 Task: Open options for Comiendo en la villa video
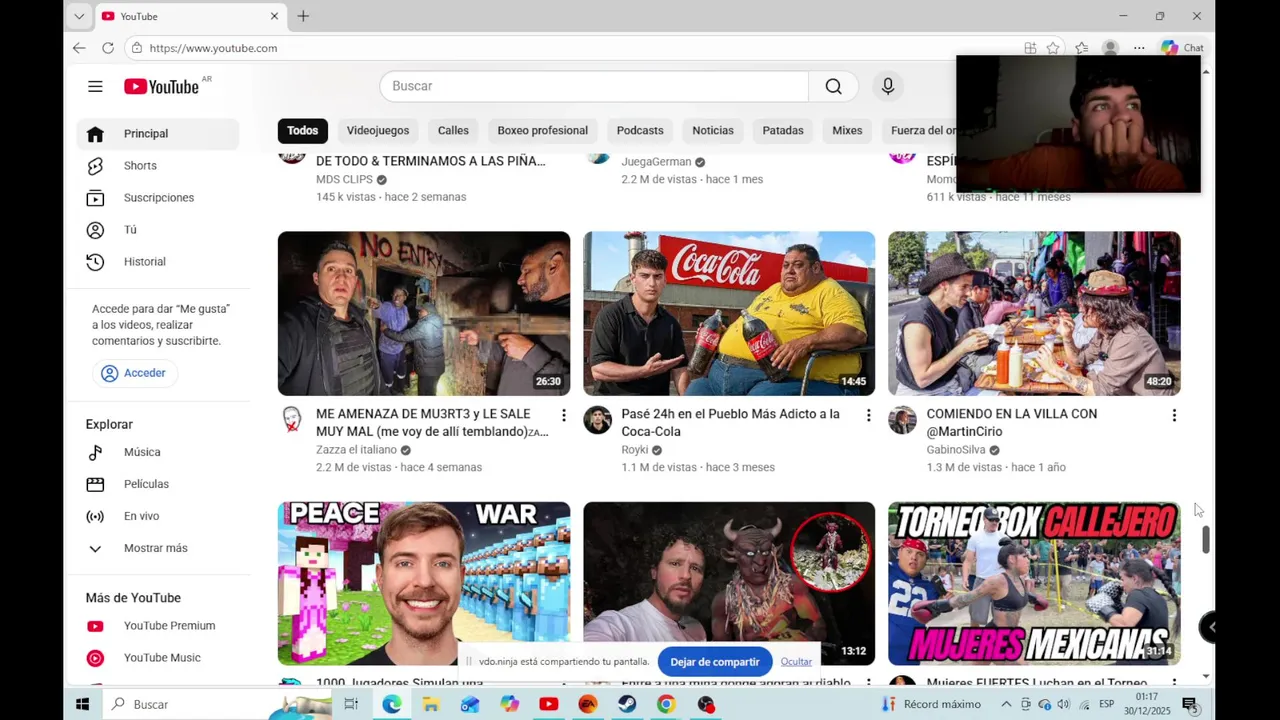(x=1174, y=415)
